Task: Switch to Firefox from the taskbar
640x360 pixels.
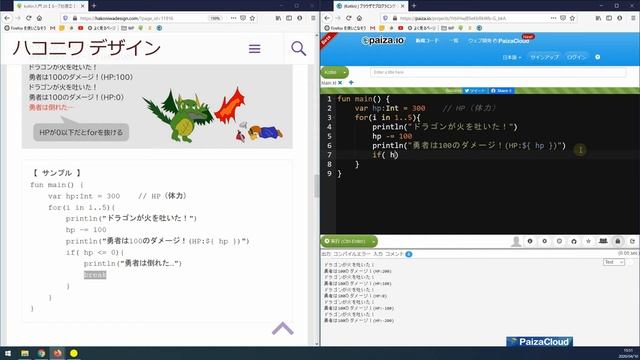Action: click(x=58, y=353)
